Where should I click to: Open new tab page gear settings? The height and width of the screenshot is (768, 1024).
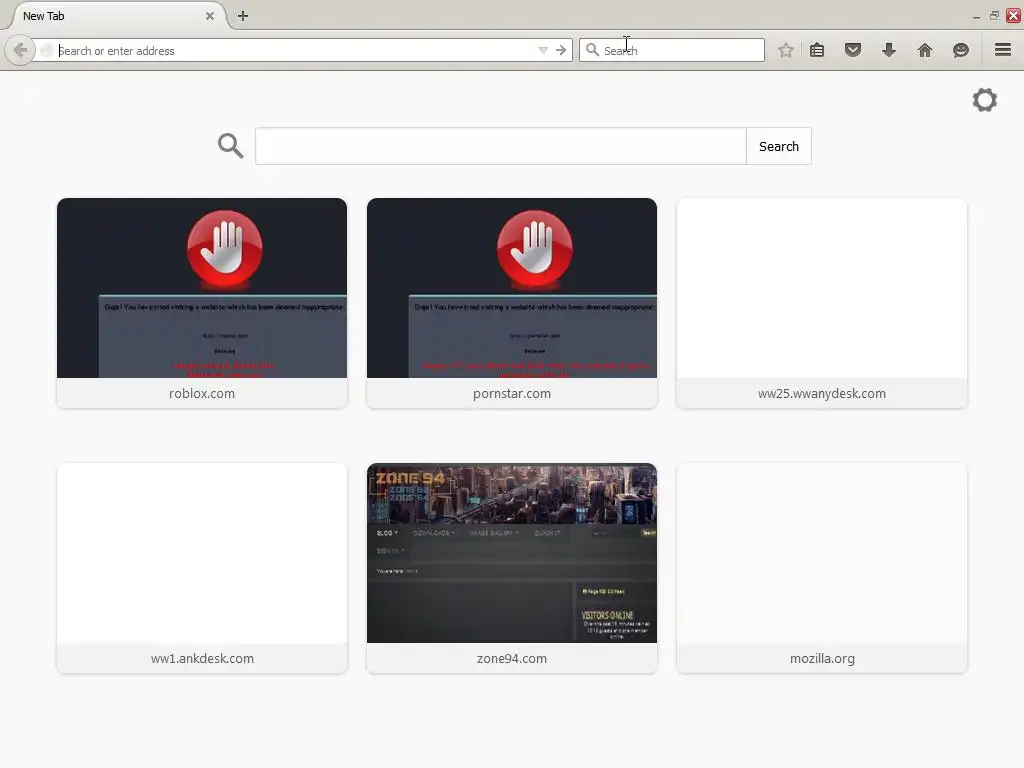(x=985, y=100)
